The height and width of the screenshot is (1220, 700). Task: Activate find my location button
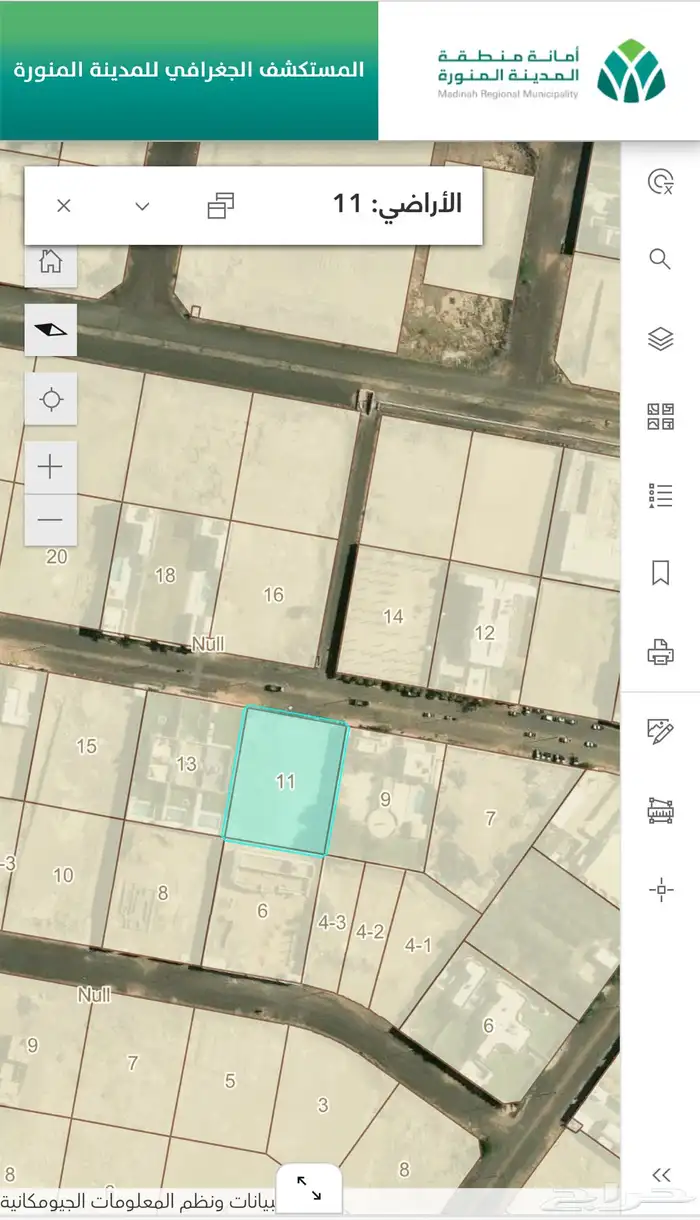[x=51, y=400]
